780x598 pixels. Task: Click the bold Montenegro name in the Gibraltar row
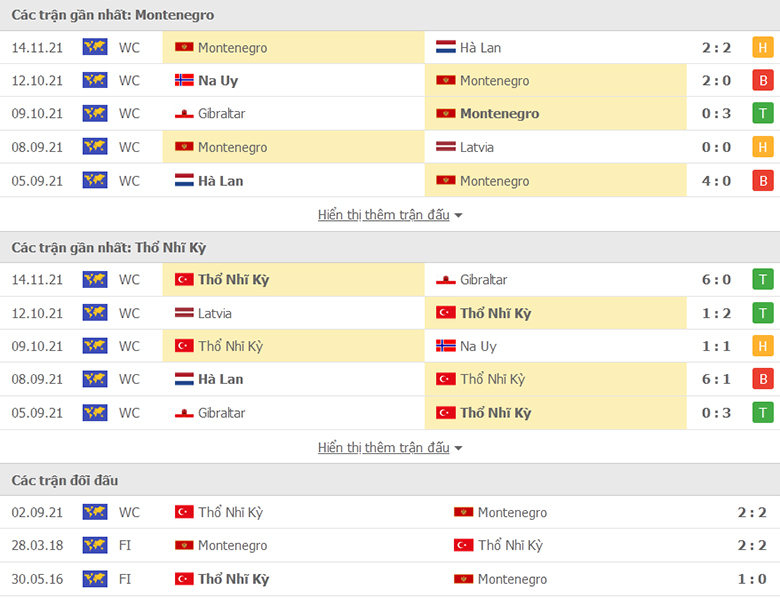tap(499, 113)
